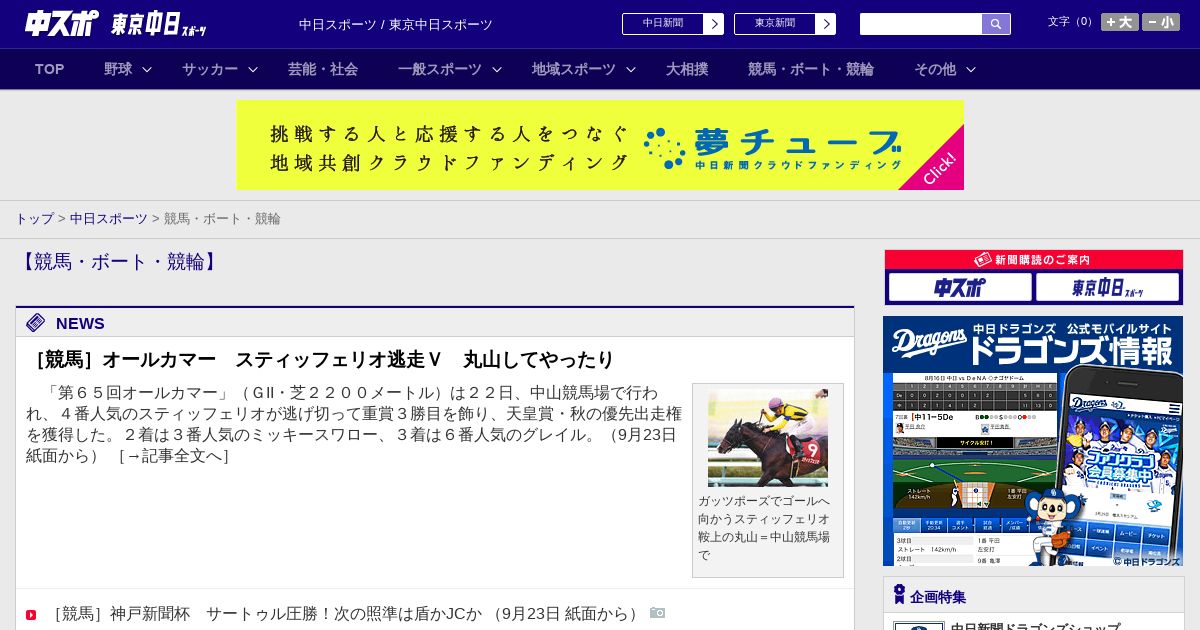Click 中日スポーツ / 東京中日スポーツ header text
1200x630 pixels.
[x=396, y=24]
